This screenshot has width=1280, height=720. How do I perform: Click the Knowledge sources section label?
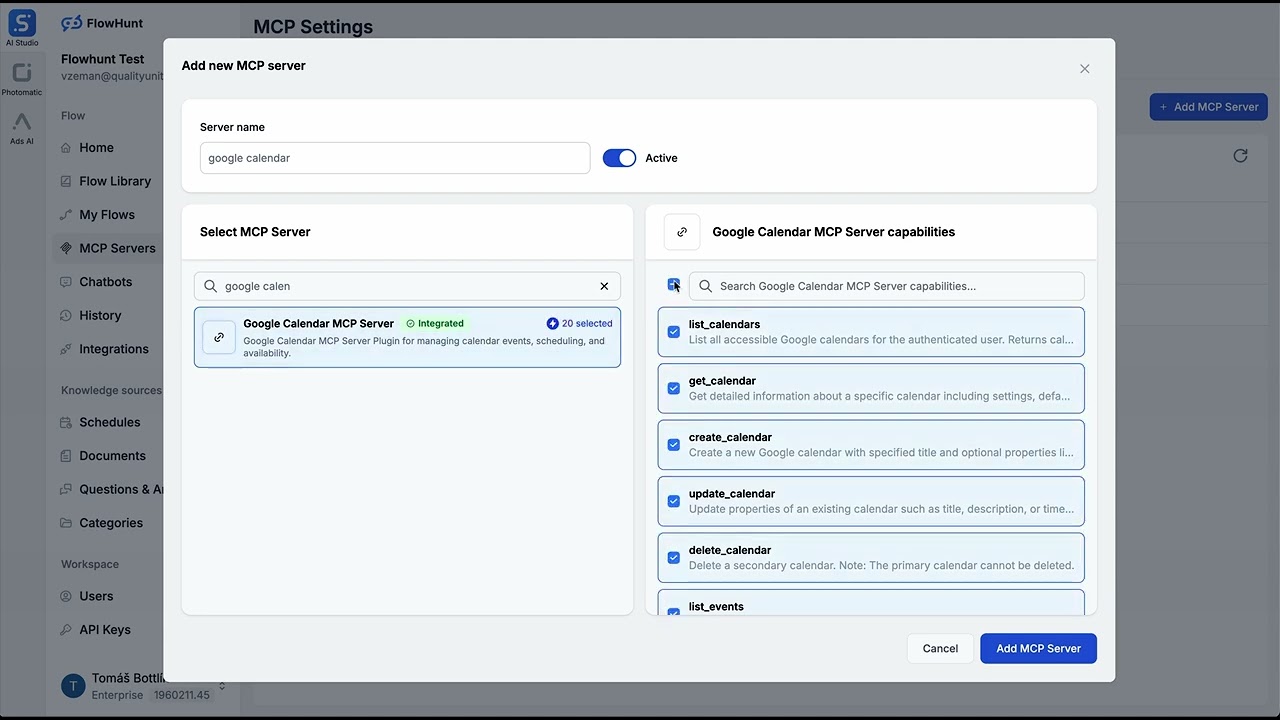(x=111, y=390)
